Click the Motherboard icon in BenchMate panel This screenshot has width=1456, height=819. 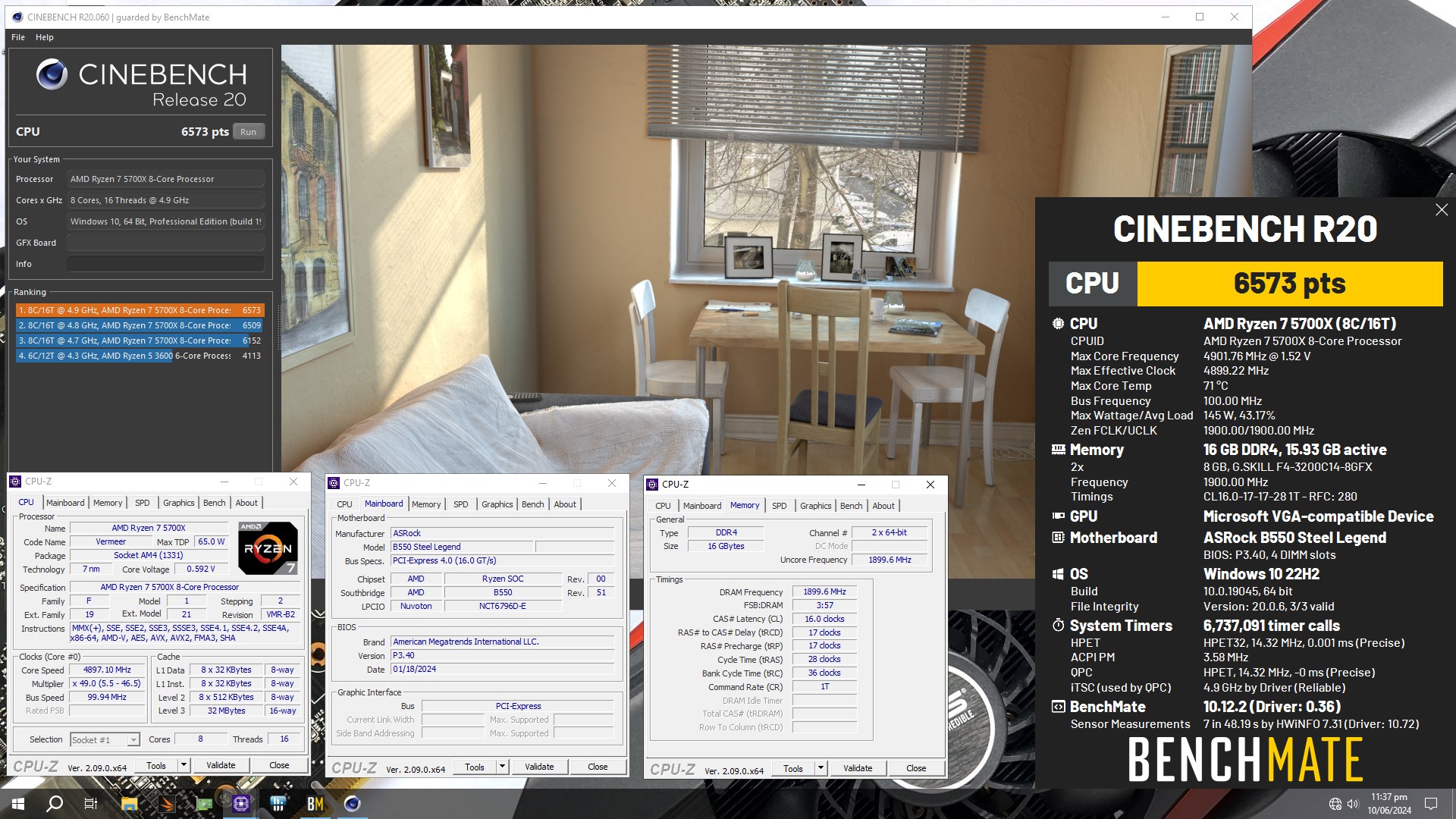1058,538
